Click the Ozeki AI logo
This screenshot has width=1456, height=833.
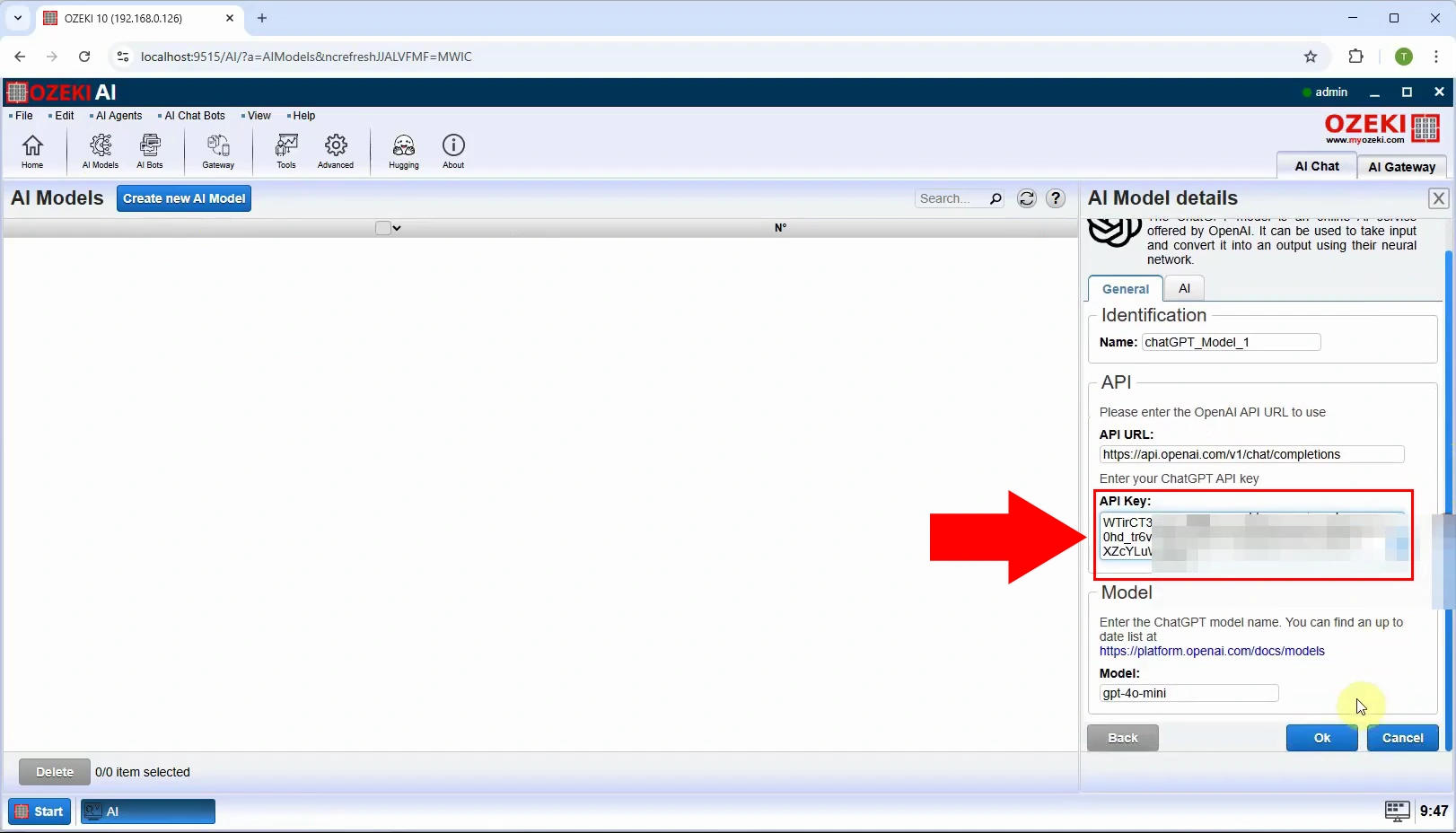pyautogui.click(x=61, y=92)
